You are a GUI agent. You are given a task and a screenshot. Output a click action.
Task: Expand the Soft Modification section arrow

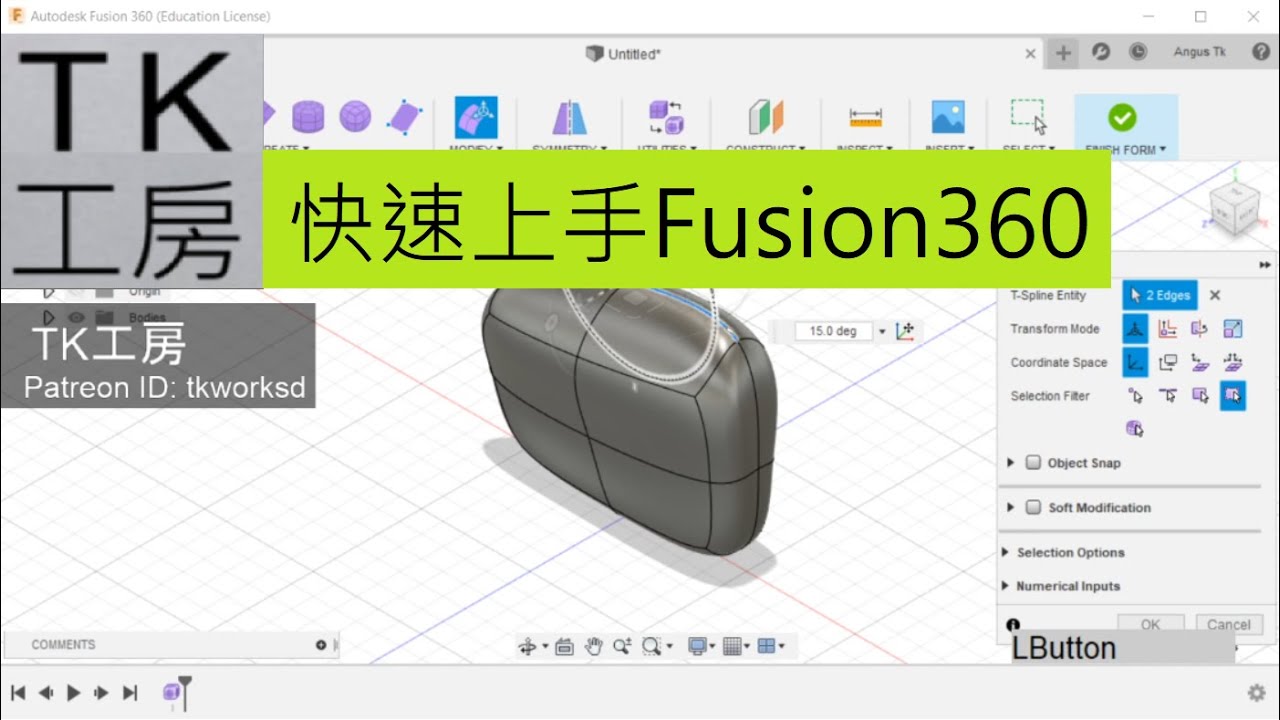pyautogui.click(x=1010, y=507)
